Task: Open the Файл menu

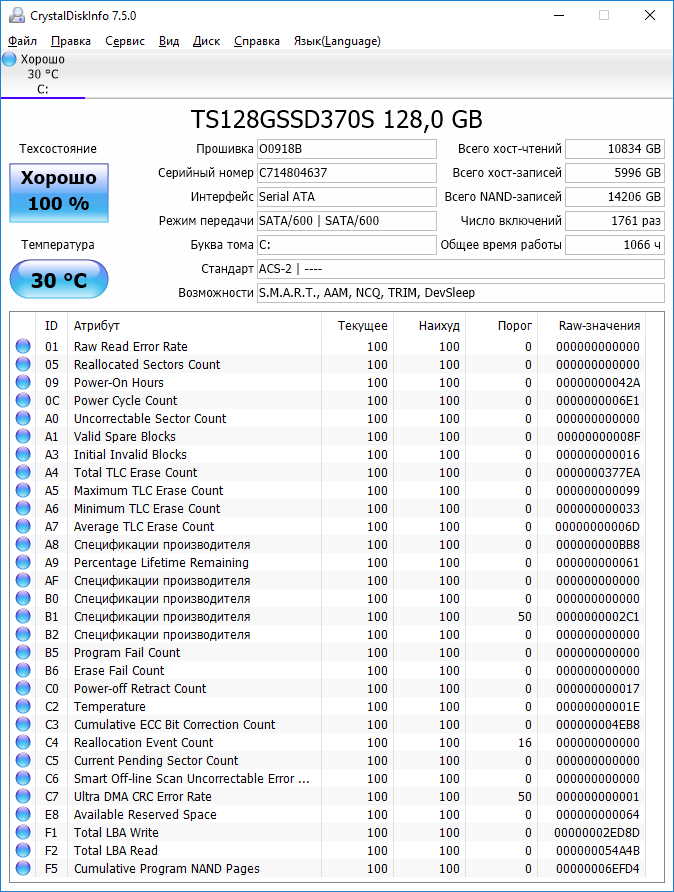Action: pos(22,41)
